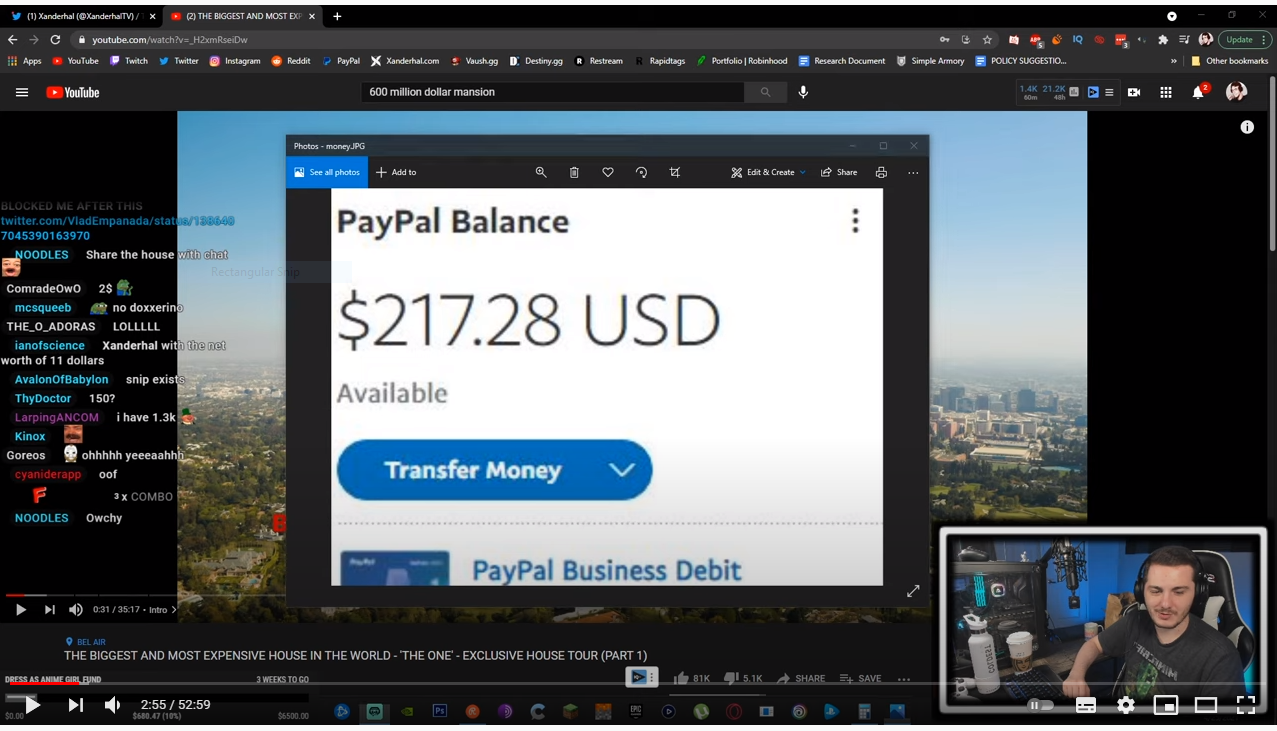This screenshot has width=1277, height=731.
Task: Print the photo from Photos toolbar
Action: 881,172
